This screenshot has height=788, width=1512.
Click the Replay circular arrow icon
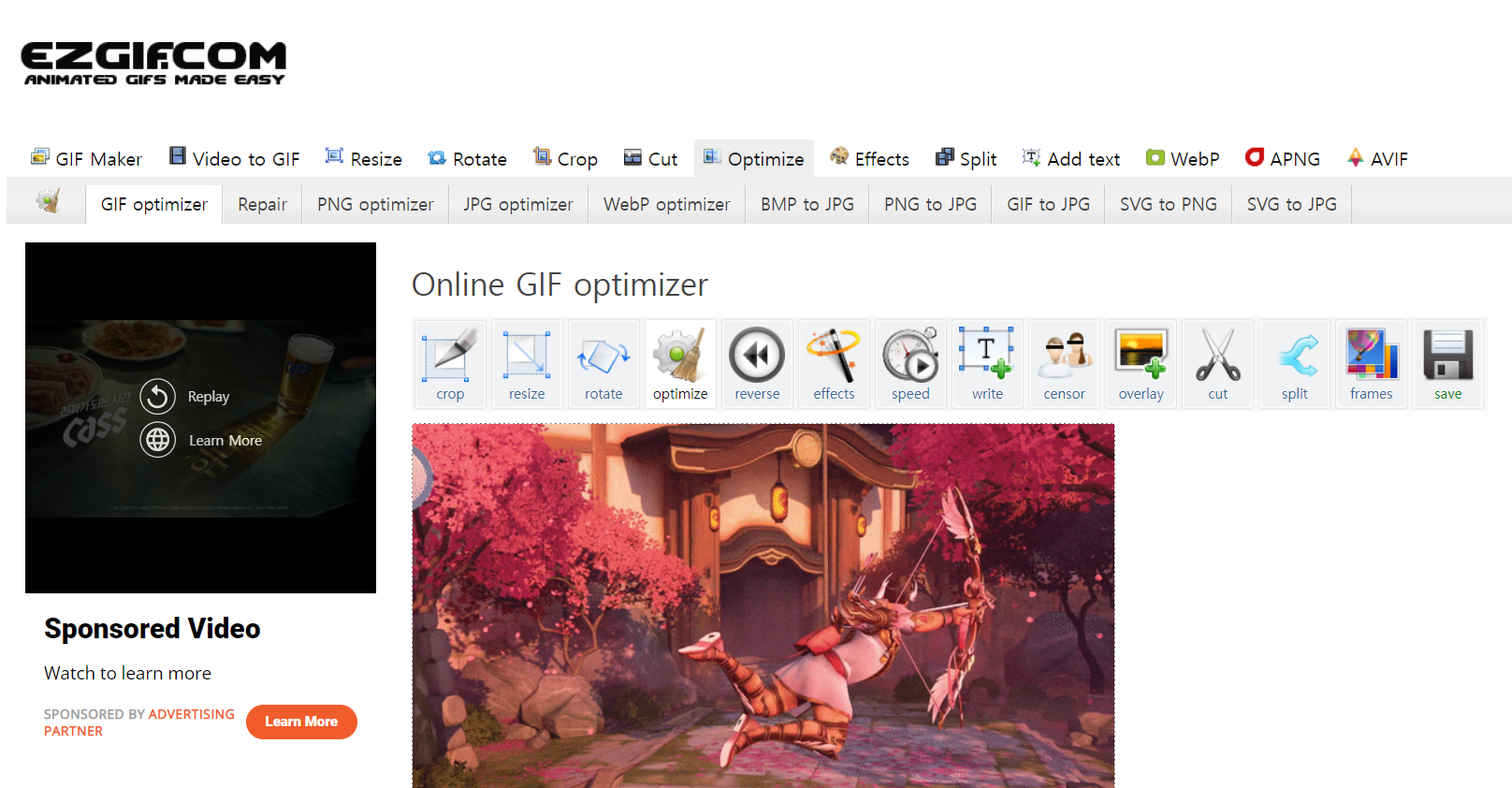coord(158,397)
